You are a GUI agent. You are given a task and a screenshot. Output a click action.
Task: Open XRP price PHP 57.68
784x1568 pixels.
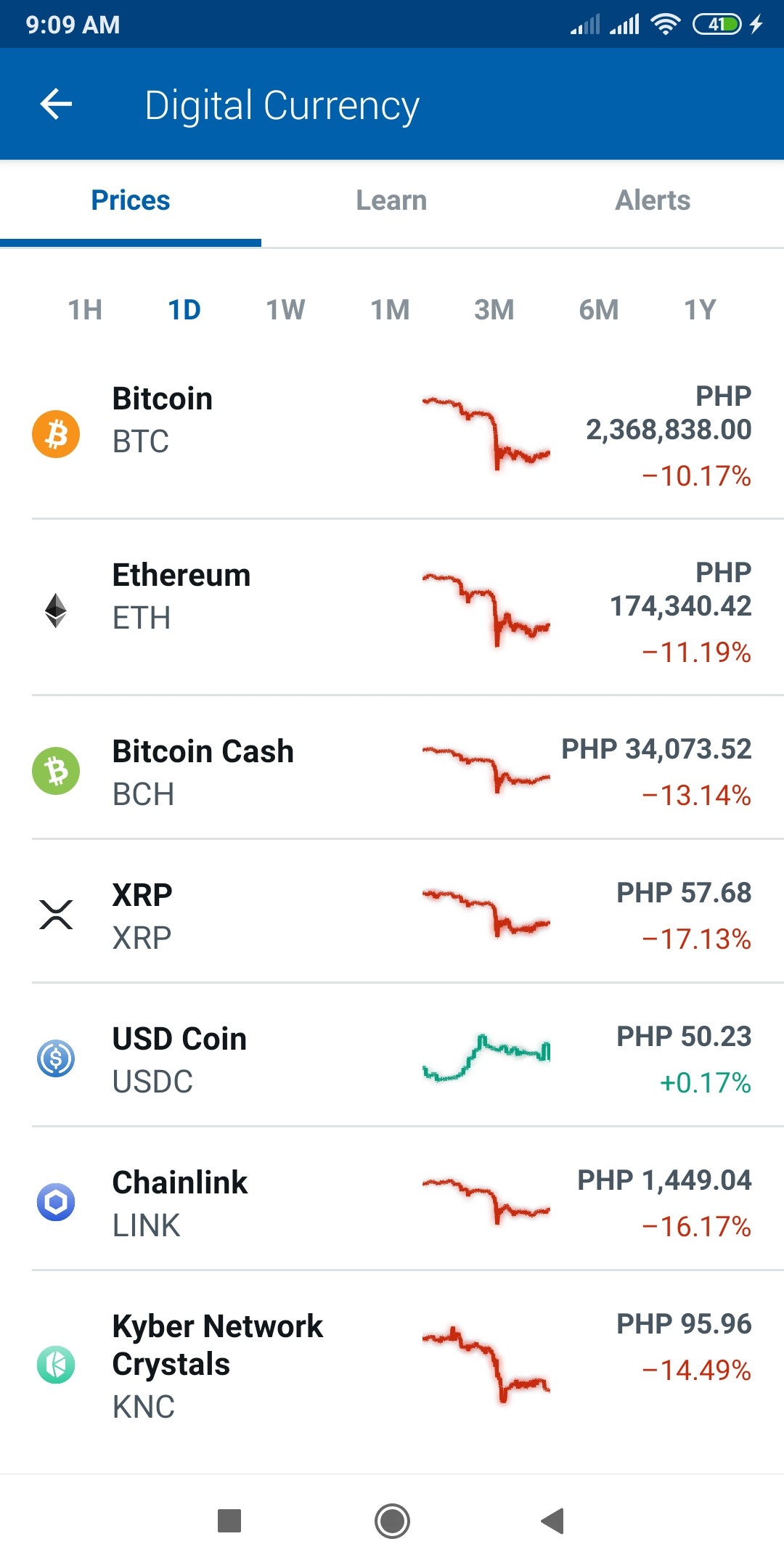(684, 893)
